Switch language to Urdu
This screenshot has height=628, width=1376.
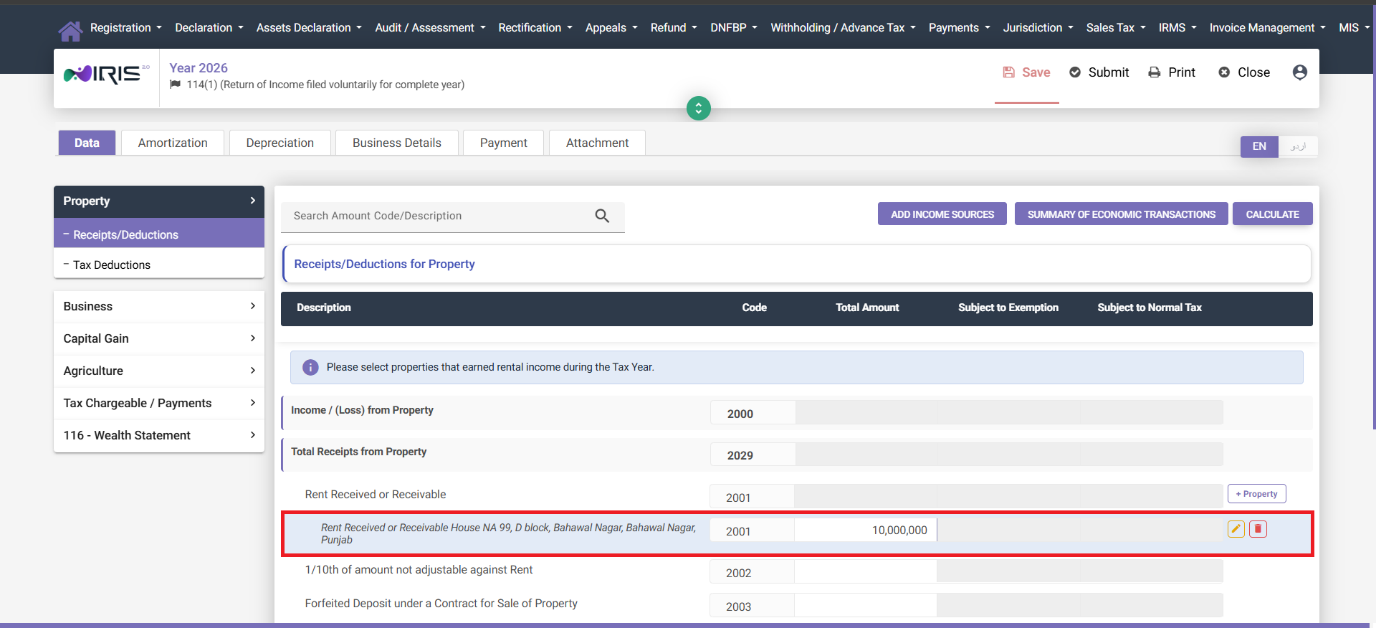1298,146
